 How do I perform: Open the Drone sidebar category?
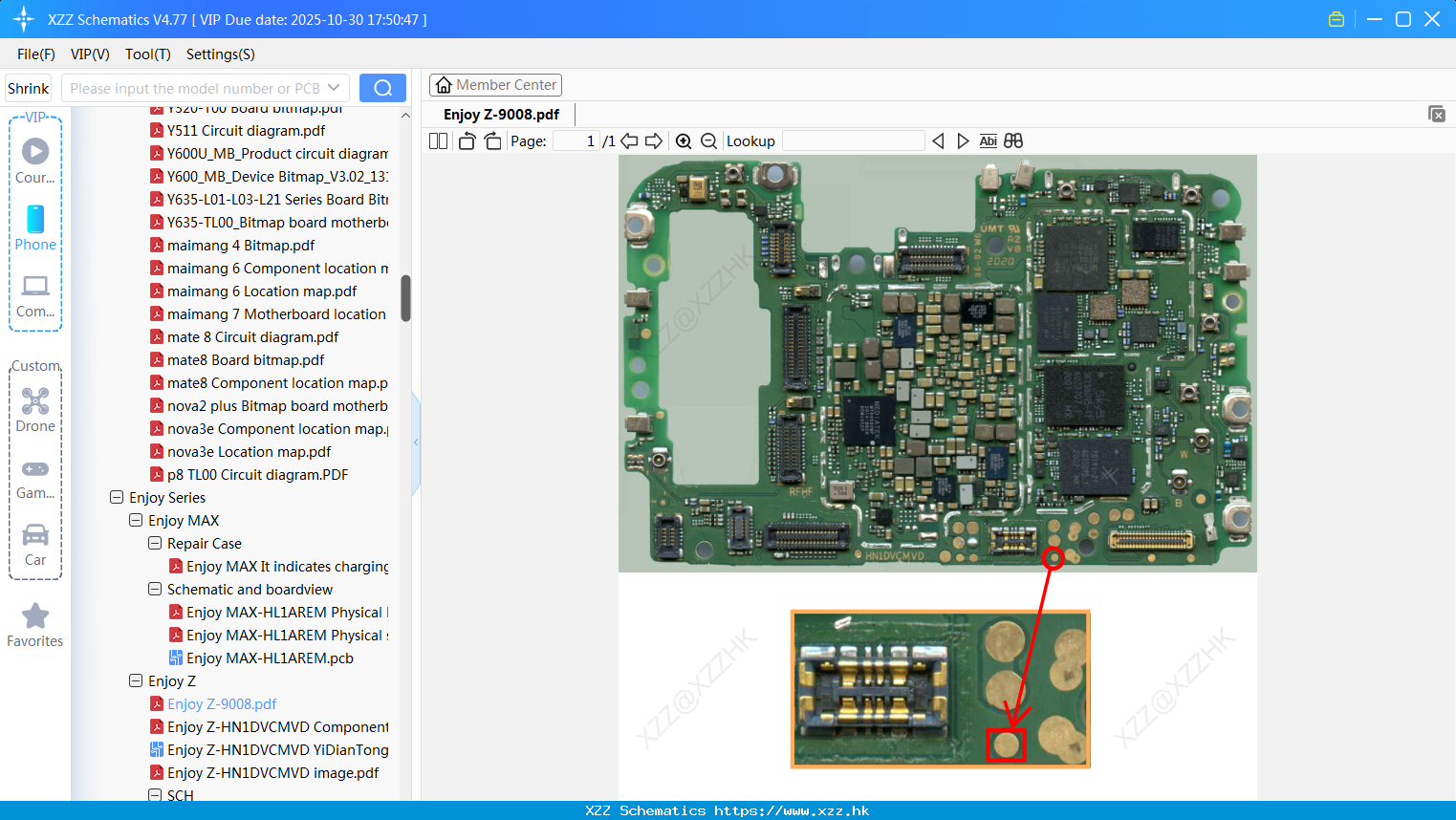pos(35,410)
